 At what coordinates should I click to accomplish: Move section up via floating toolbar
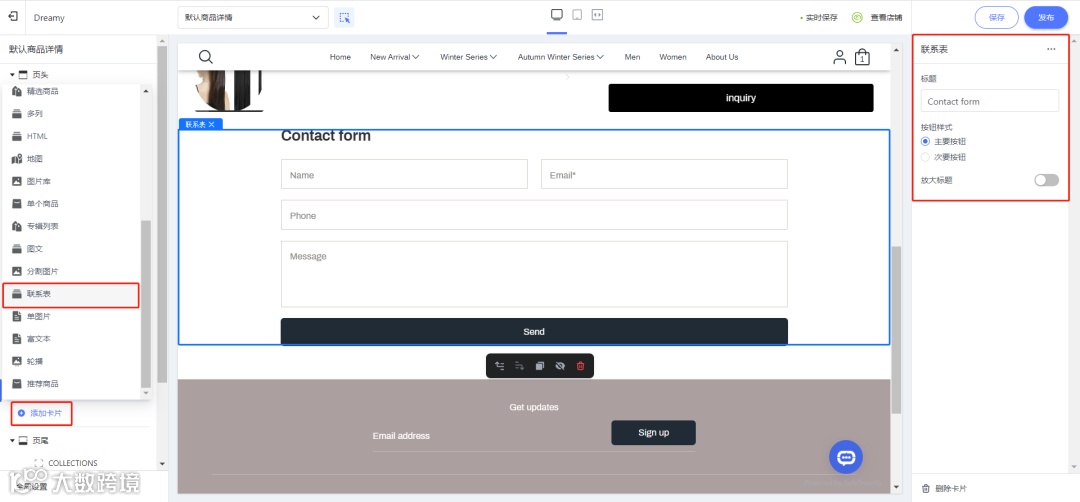499,366
